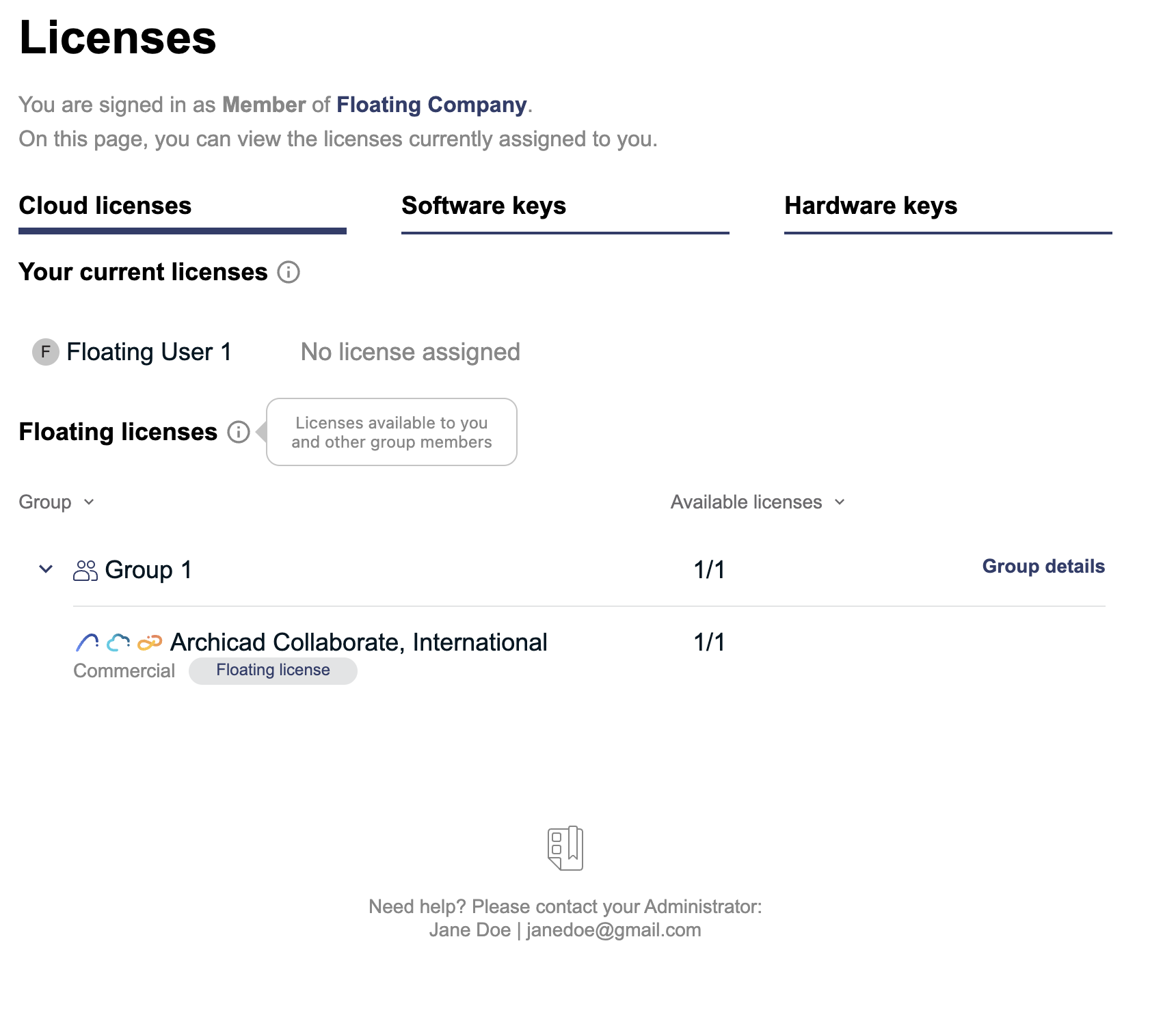Image resolution: width=1176 pixels, height=1032 pixels.
Task: Click the Floating license badge
Action: [x=273, y=670]
